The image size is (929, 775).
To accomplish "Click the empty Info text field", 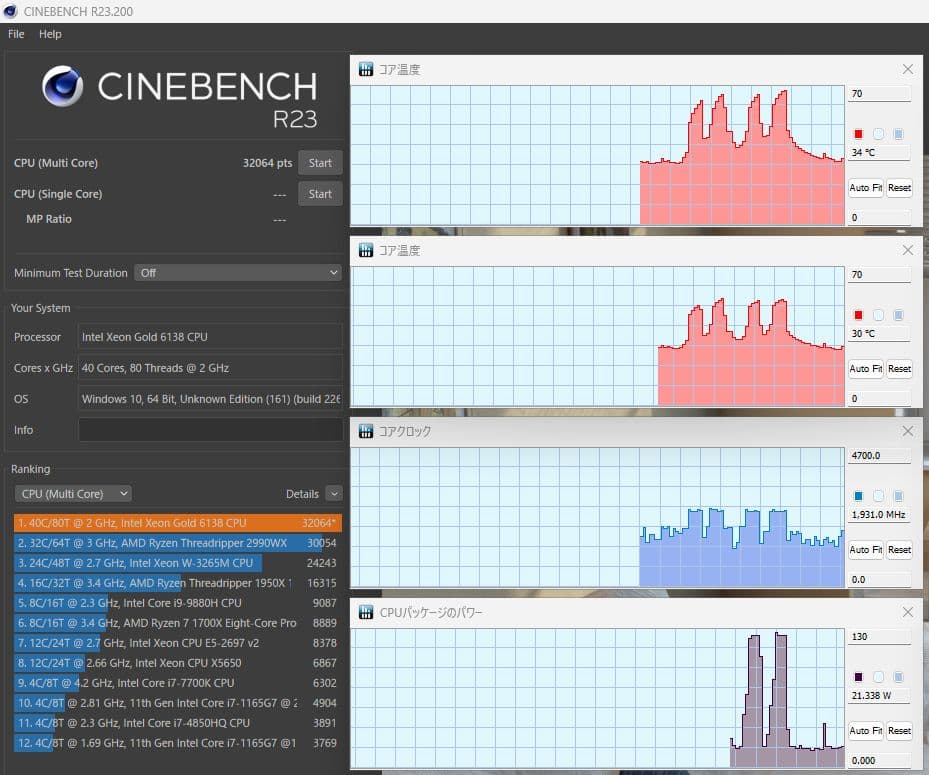I will pos(210,430).
